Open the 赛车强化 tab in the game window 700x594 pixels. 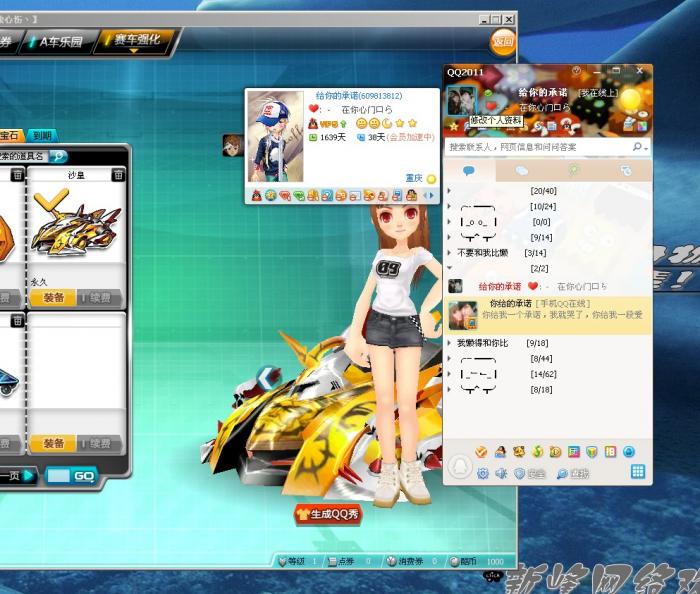click(x=135, y=41)
